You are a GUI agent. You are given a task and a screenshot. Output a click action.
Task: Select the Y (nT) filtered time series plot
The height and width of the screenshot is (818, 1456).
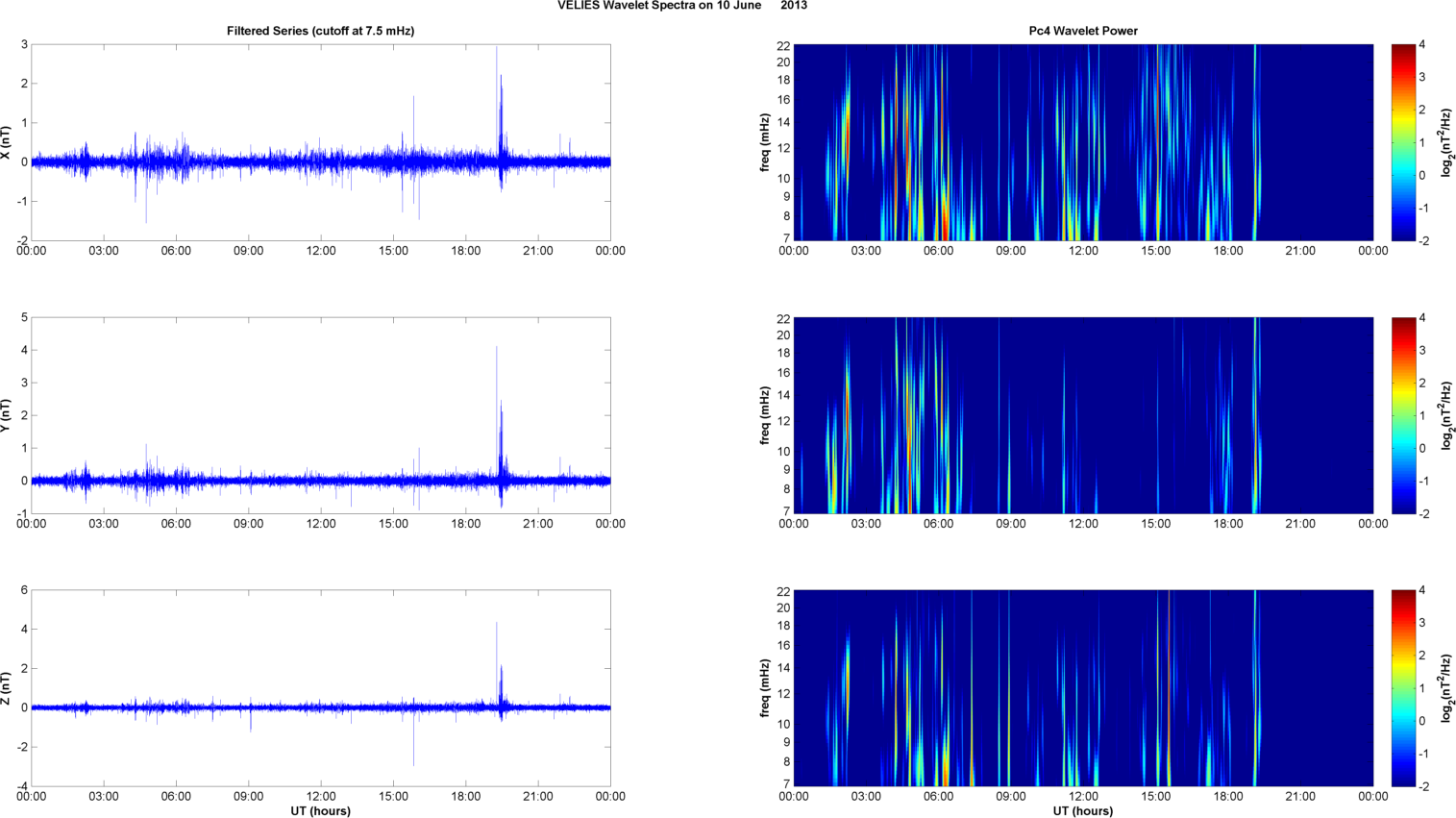point(321,415)
